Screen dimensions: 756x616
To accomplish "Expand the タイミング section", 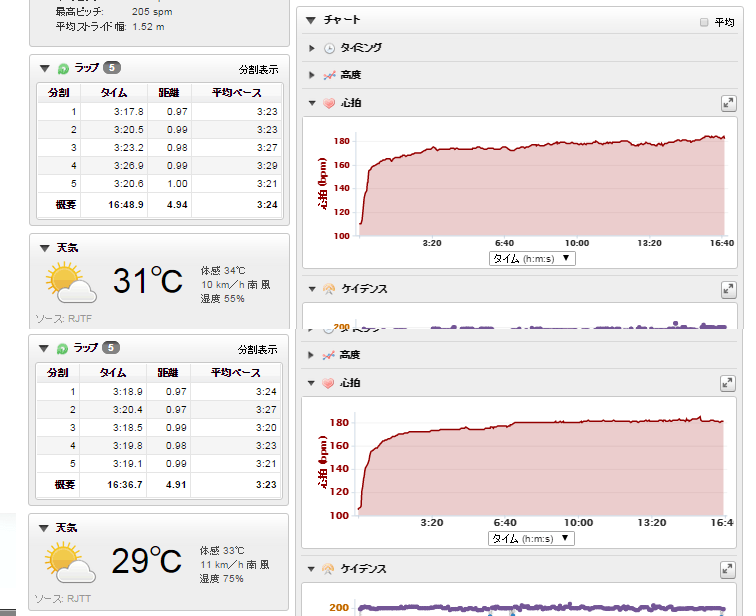I will coord(311,48).
